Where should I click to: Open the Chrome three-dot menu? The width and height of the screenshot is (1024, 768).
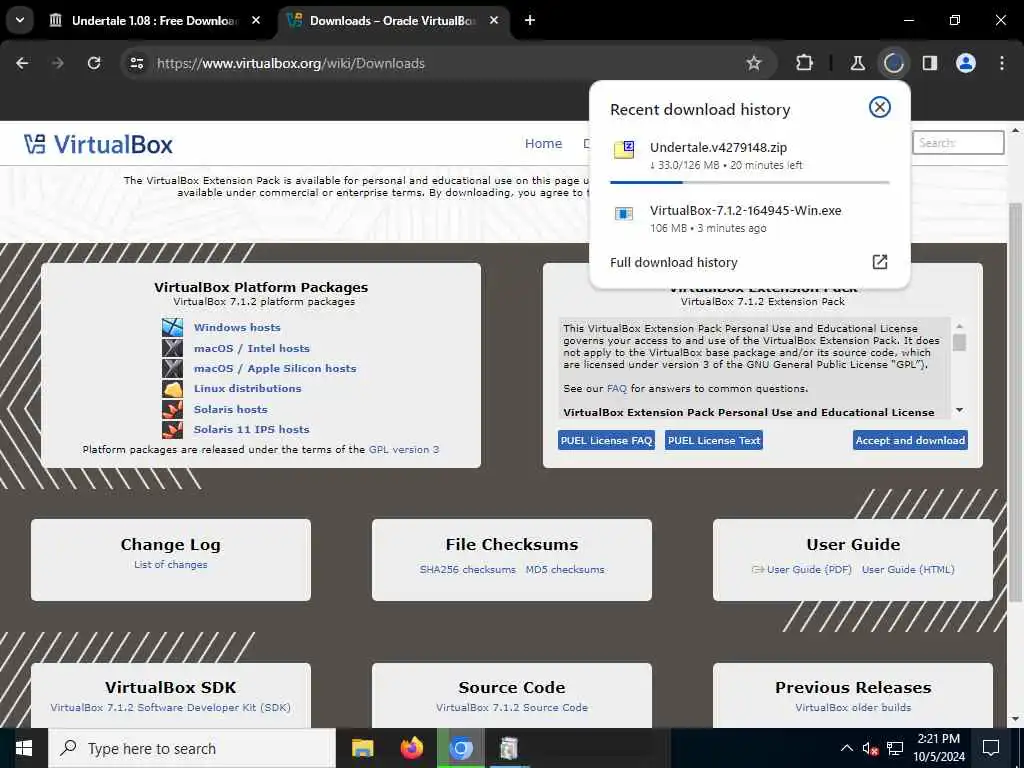[1002, 63]
